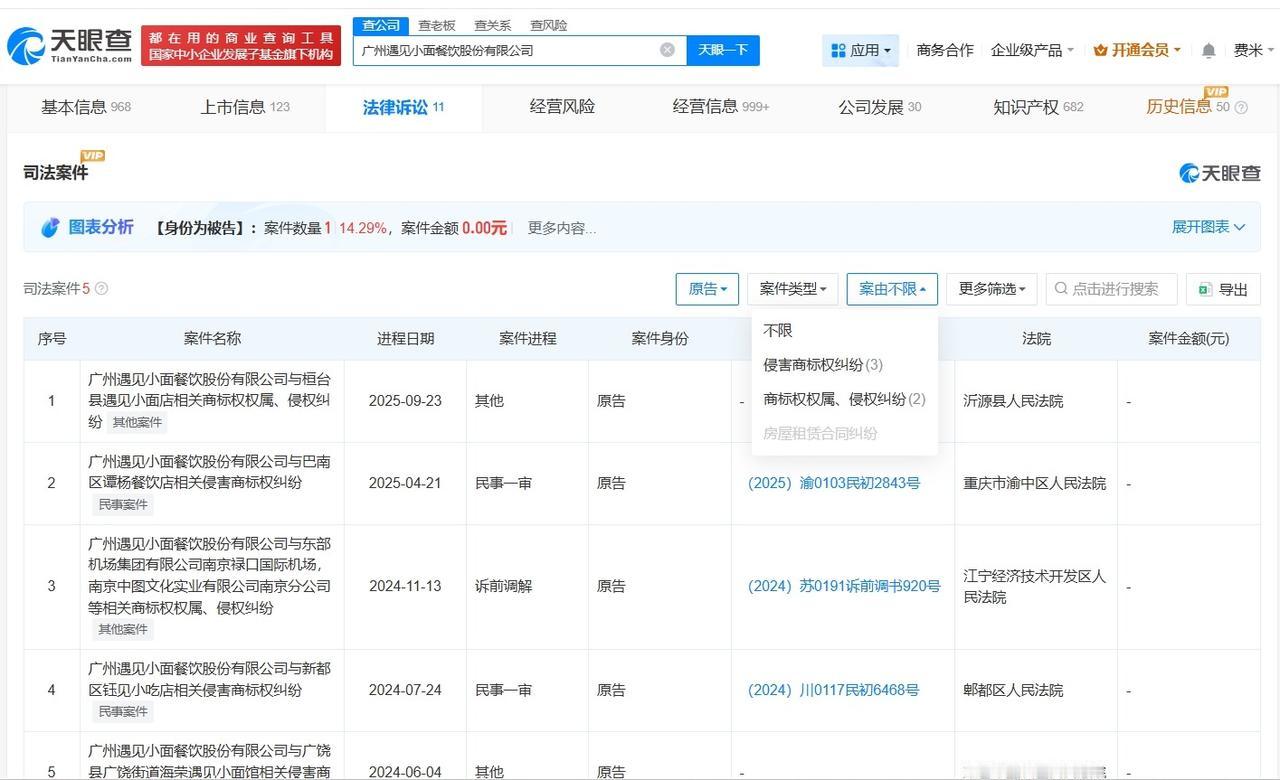Click the 导出 export button
Image resolution: width=1280 pixels, height=780 pixels.
(1223, 289)
